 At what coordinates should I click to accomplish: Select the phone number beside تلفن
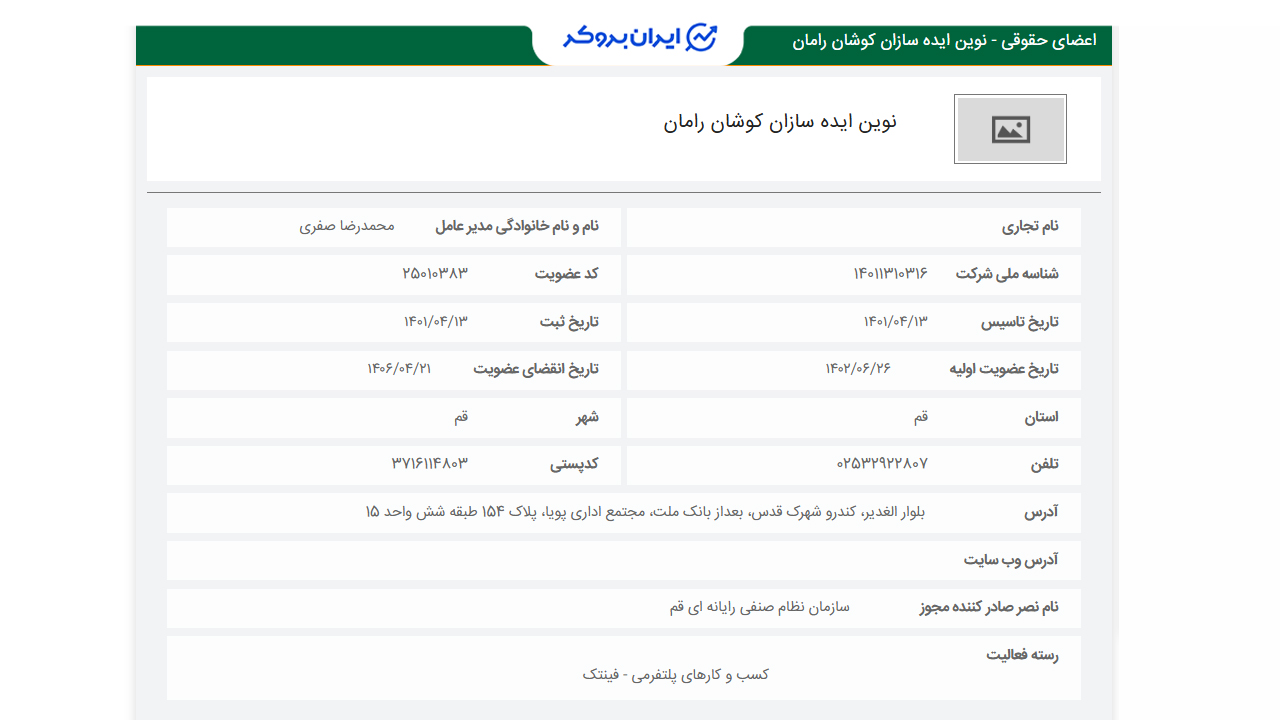pos(882,464)
